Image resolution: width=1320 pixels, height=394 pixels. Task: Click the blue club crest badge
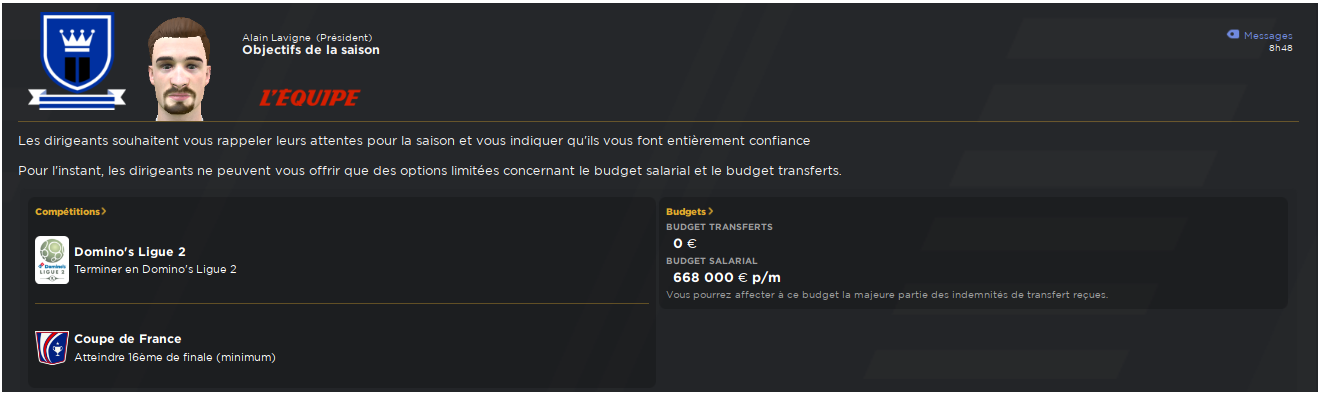tap(77, 62)
